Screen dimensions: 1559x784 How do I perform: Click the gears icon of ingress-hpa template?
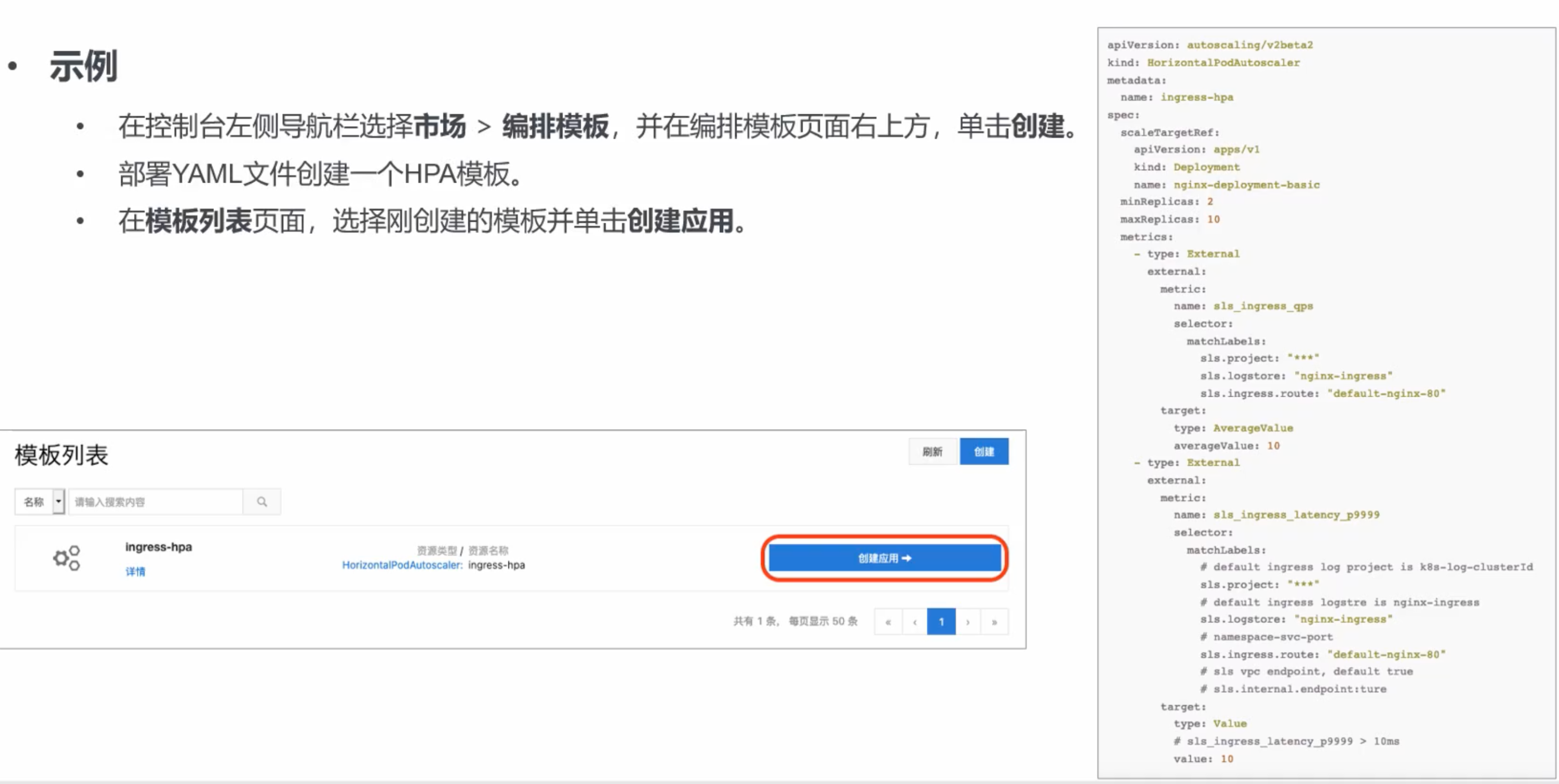(67, 558)
